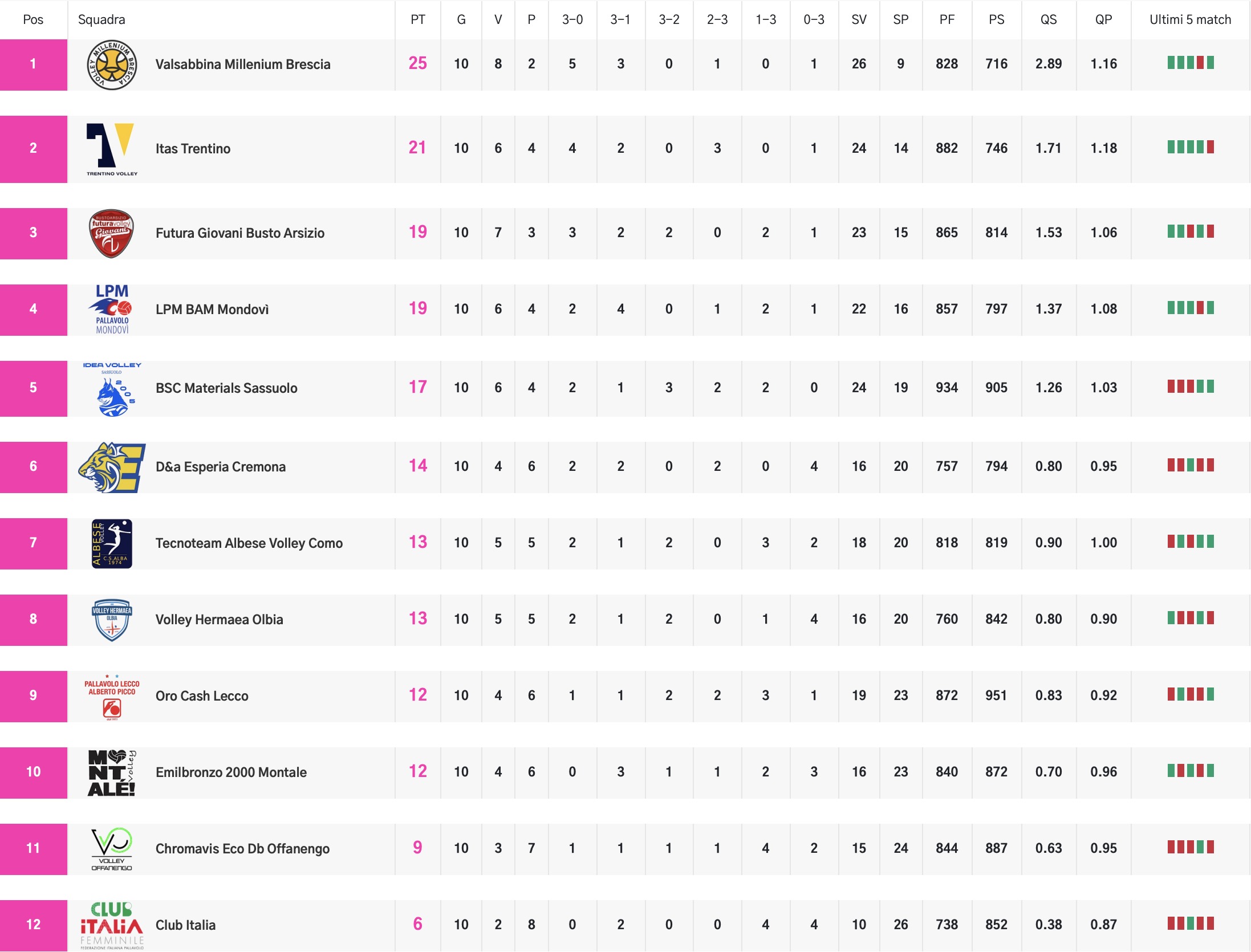Click the pink position 1 cell
This screenshot has width=1251, height=952.
33,64
